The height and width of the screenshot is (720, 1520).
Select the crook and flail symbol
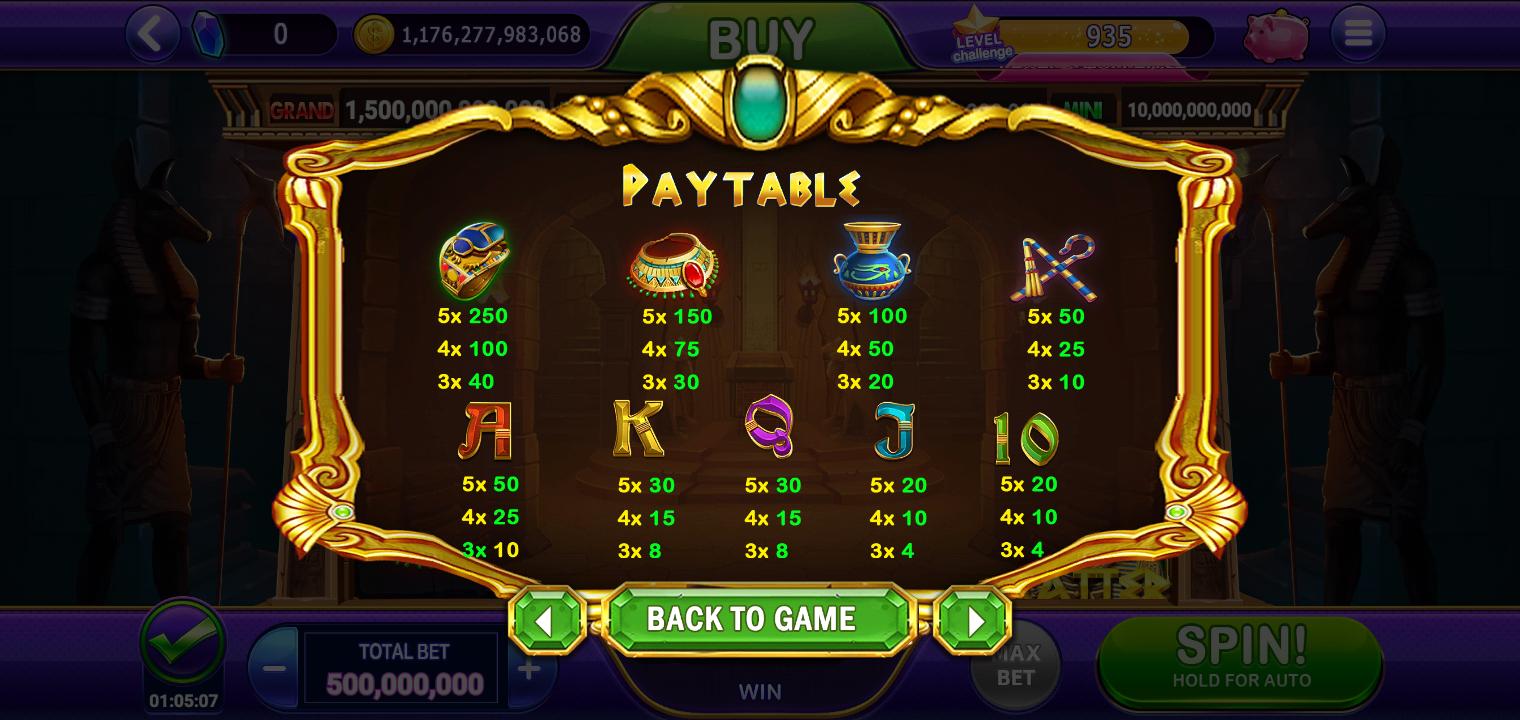coord(1055,267)
